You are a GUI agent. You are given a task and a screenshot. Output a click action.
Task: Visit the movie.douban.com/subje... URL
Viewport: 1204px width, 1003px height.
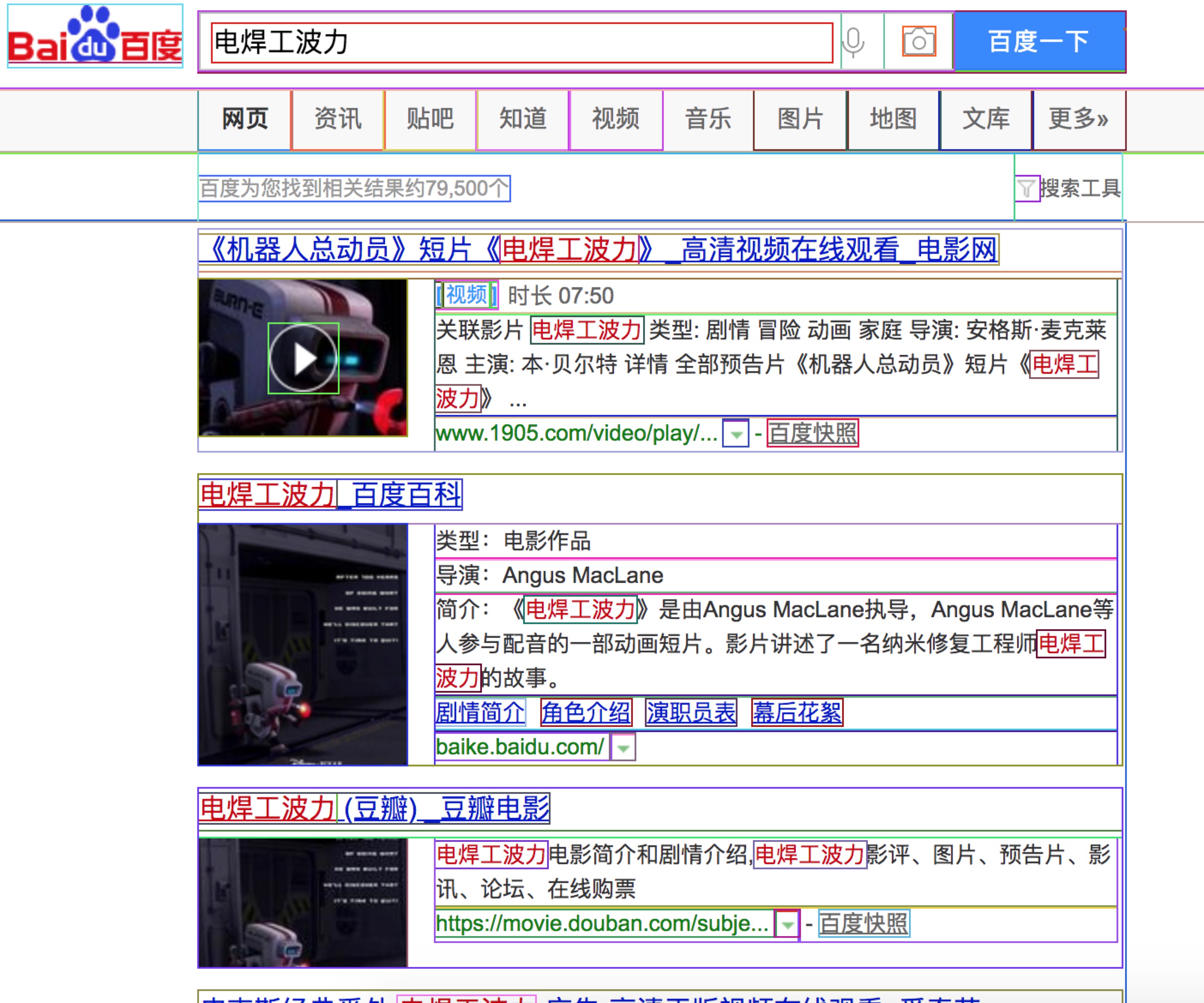click(x=603, y=924)
